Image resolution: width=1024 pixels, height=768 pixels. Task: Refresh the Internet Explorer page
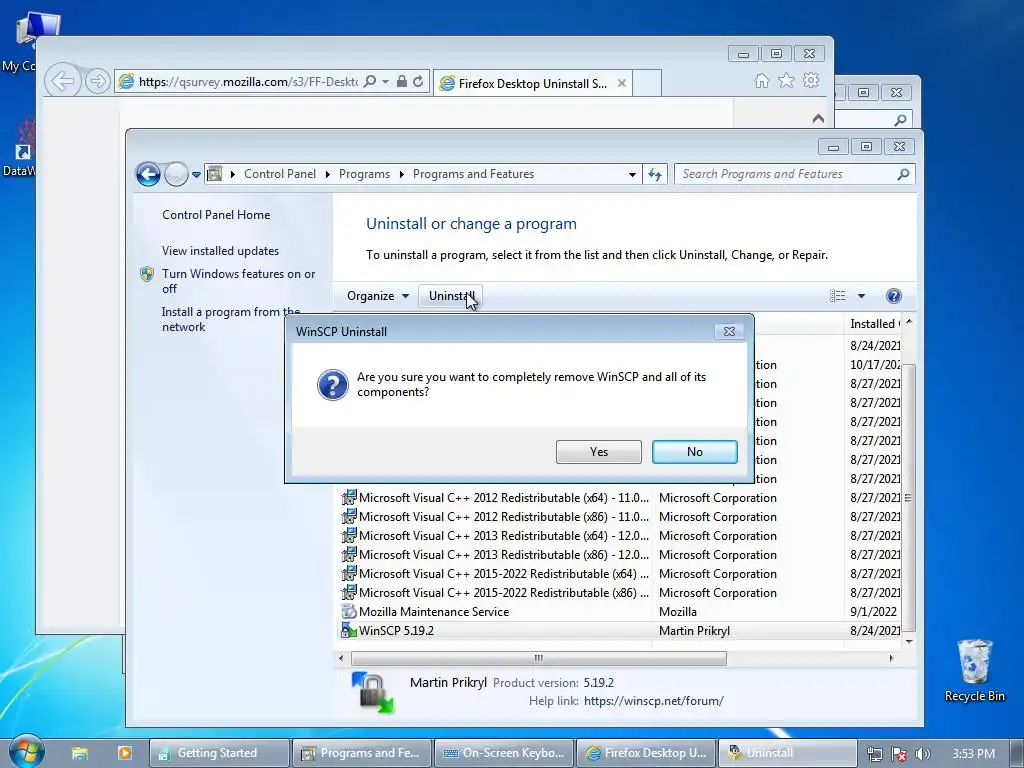point(418,81)
